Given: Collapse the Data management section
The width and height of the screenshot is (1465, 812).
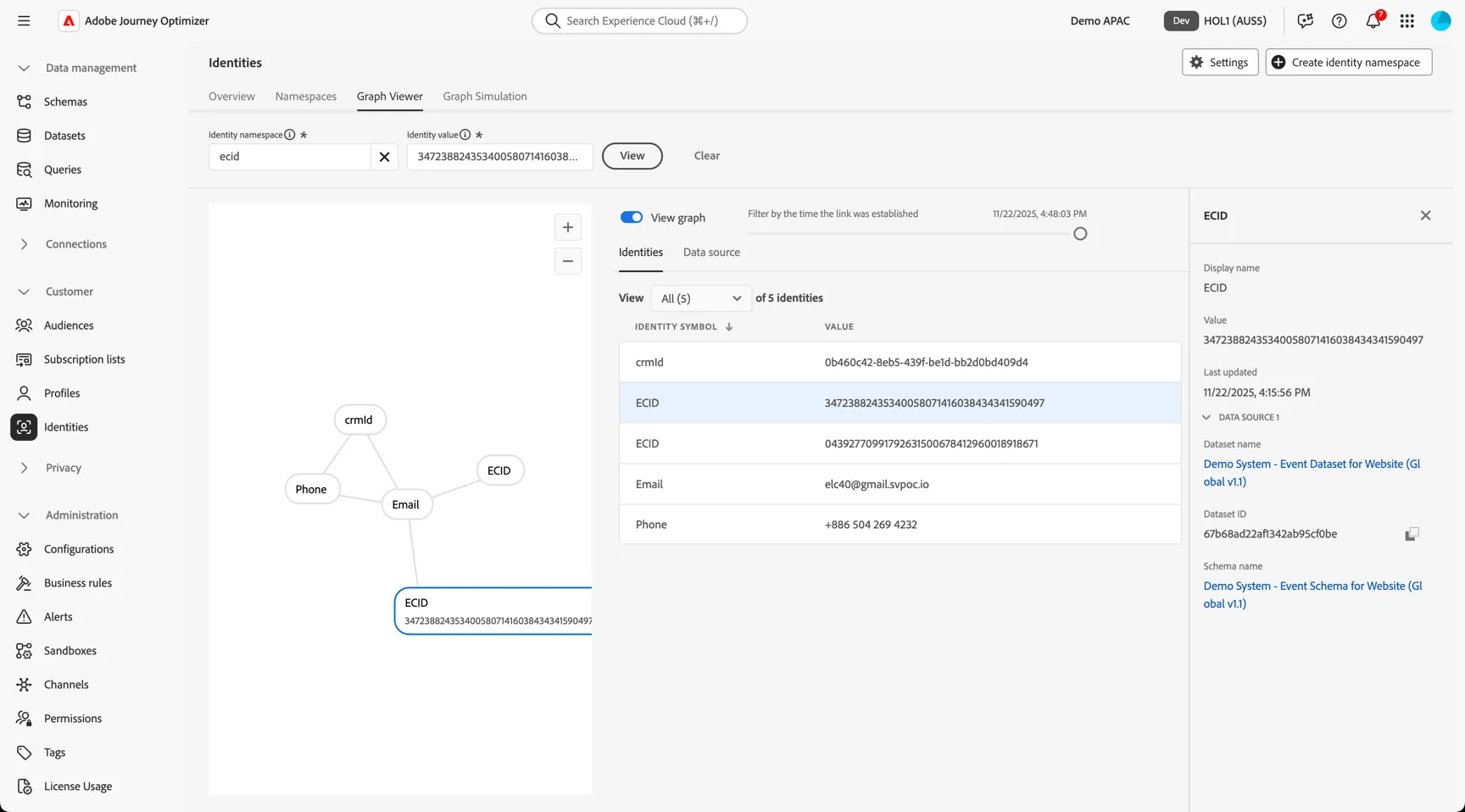Looking at the screenshot, I should click(x=24, y=68).
